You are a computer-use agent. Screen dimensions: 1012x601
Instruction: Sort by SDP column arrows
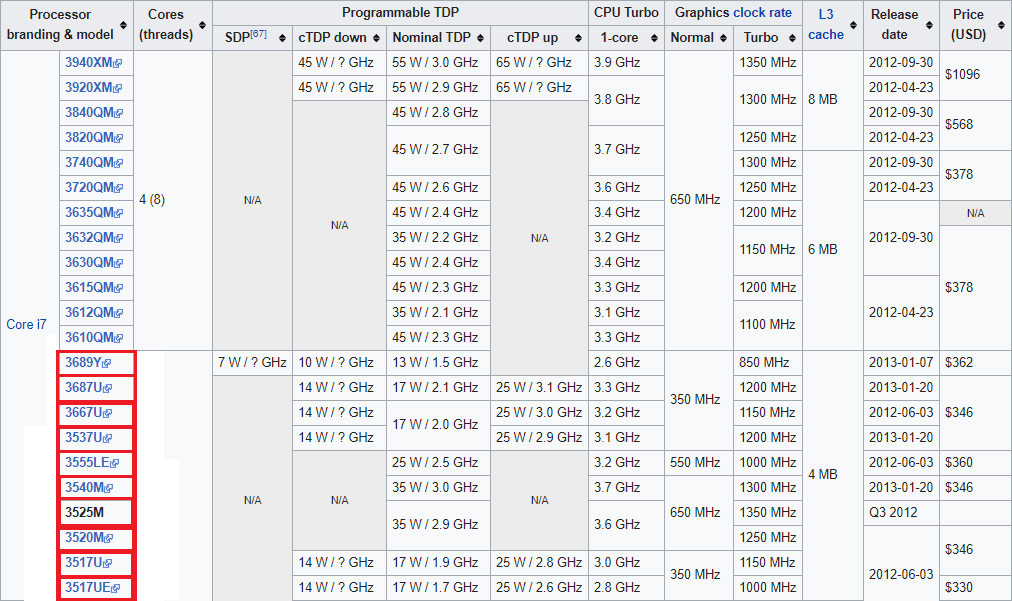tap(282, 38)
